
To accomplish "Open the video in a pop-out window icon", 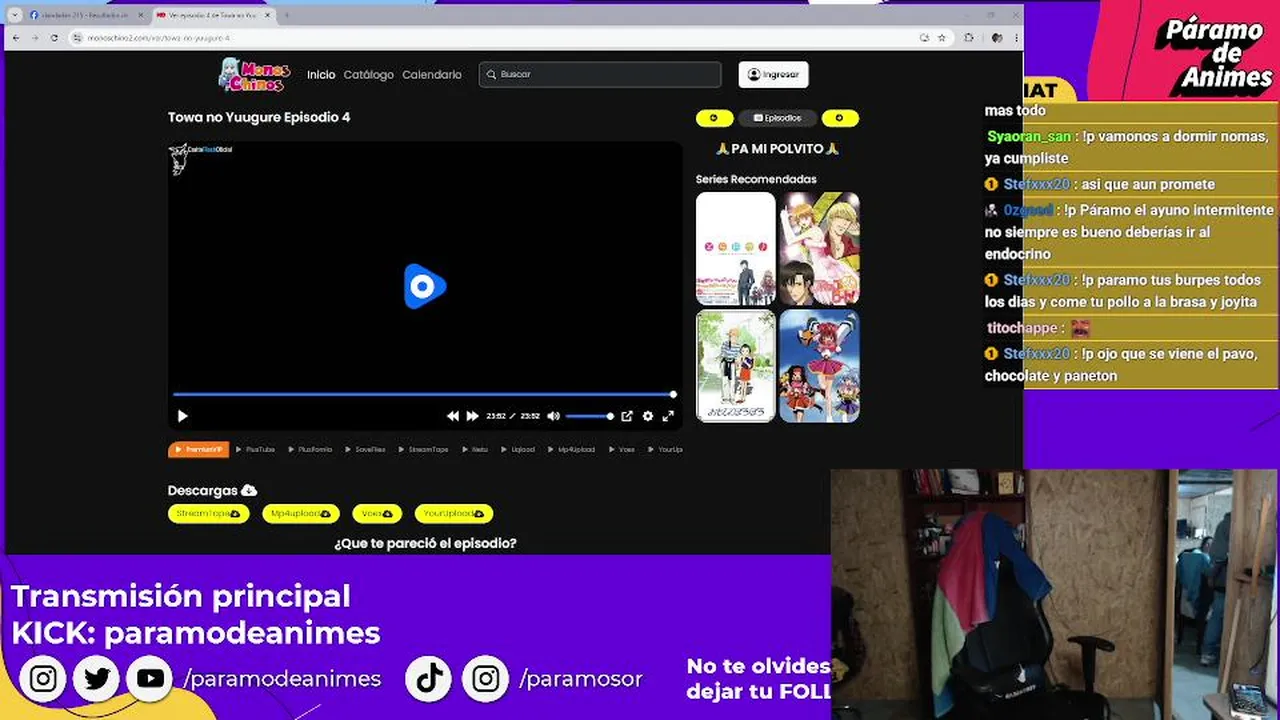I will pos(627,416).
